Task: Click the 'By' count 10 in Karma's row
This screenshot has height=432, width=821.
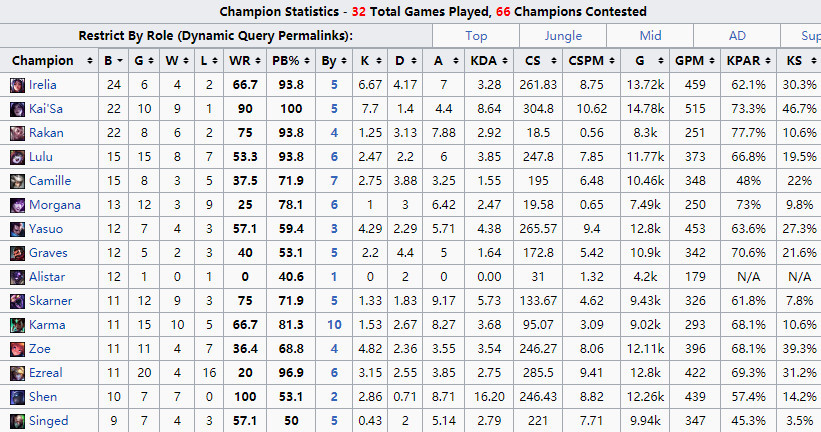Action: pyautogui.click(x=333, y=325)
